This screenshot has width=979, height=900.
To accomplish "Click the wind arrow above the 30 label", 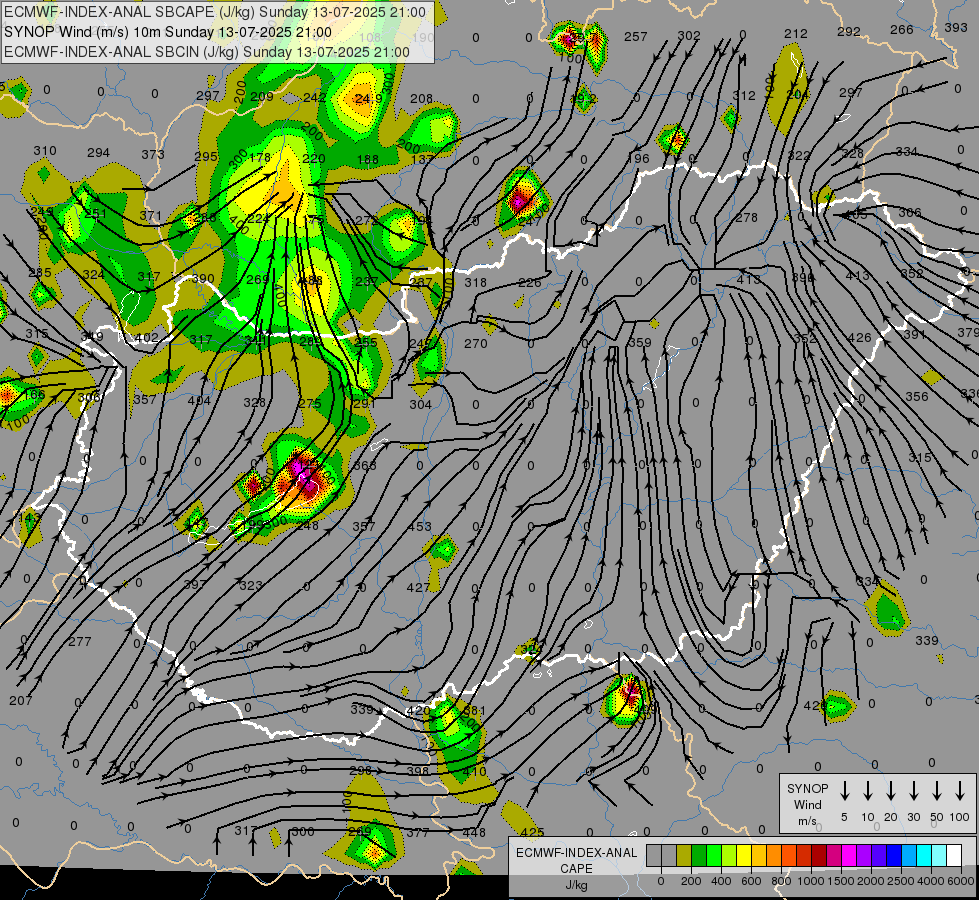I will 913,791.
